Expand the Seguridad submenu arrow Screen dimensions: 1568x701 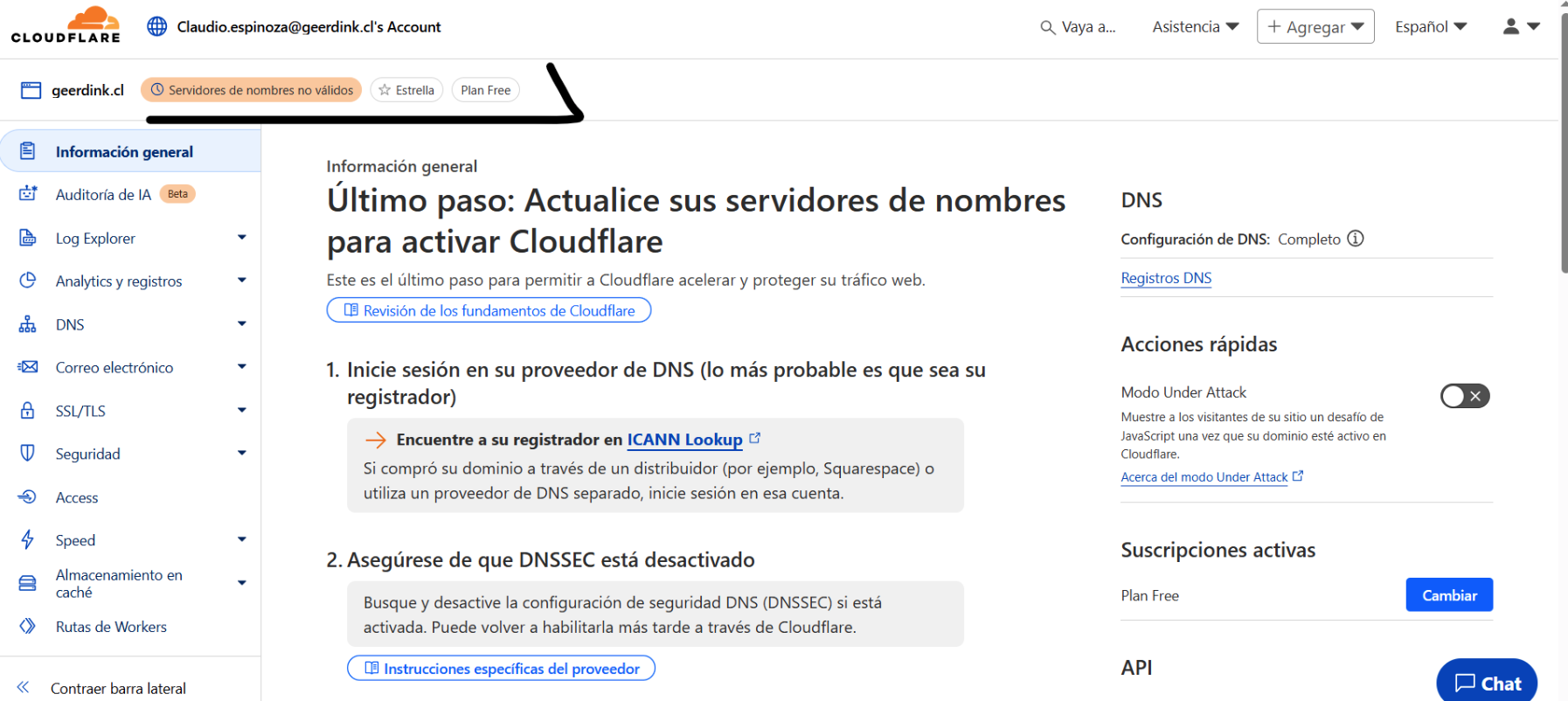pos(242,454)
